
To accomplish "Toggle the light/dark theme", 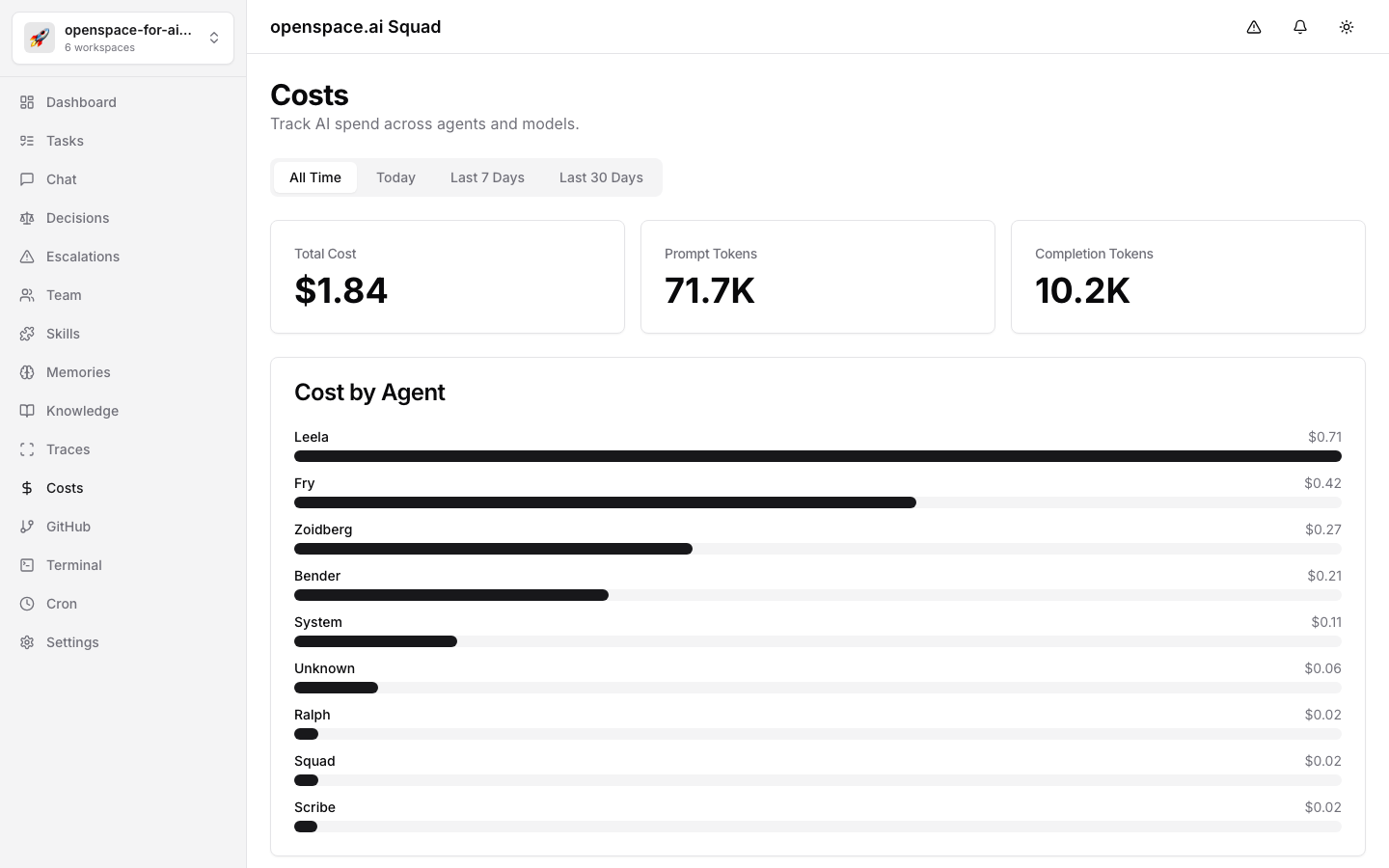I will [1347, 27].
